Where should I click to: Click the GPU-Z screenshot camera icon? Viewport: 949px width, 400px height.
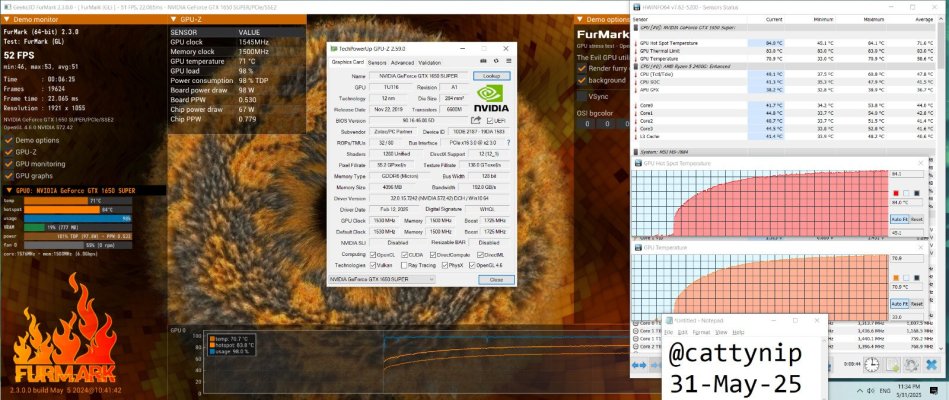pos(484,62)
